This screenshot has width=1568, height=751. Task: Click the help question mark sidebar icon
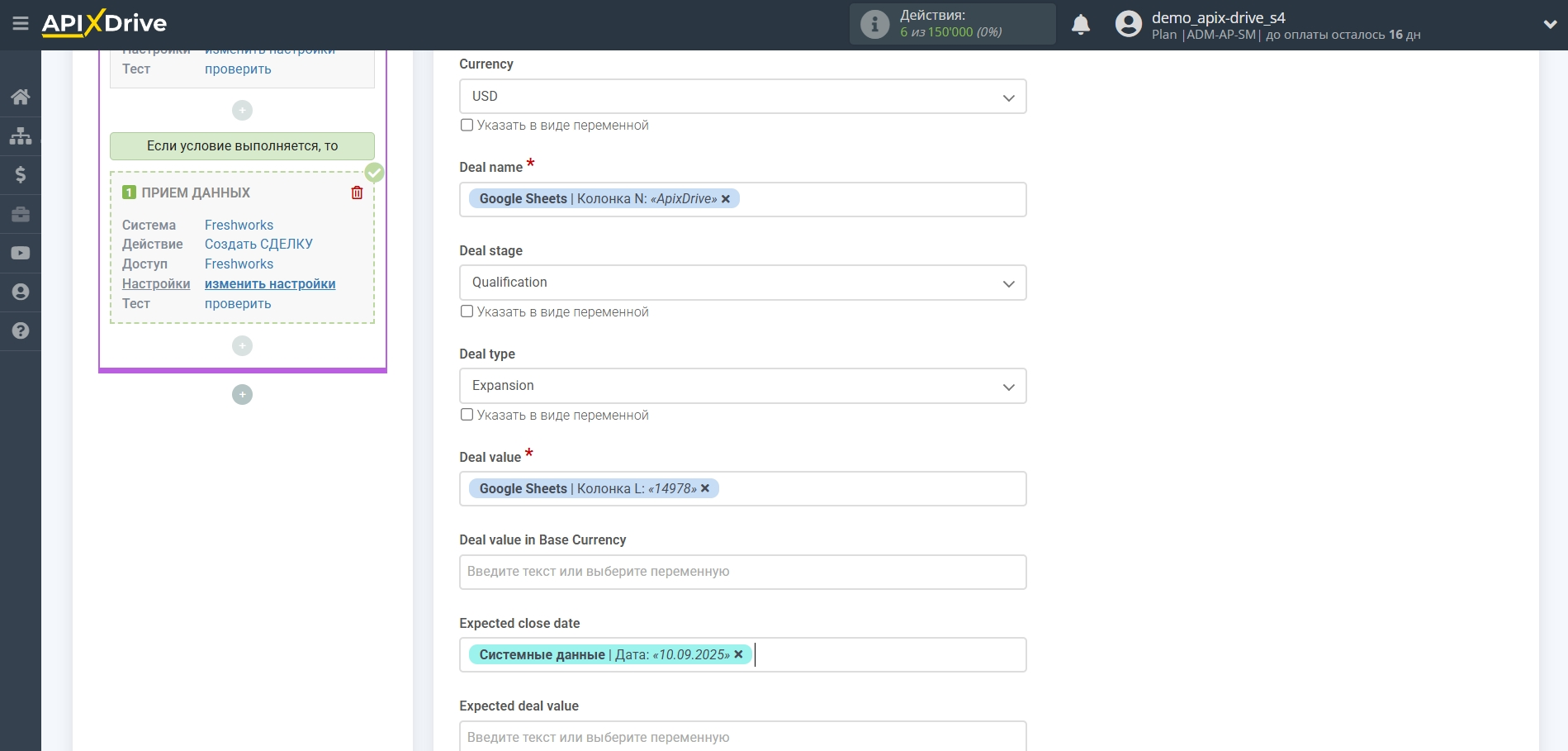coord(21,330)
